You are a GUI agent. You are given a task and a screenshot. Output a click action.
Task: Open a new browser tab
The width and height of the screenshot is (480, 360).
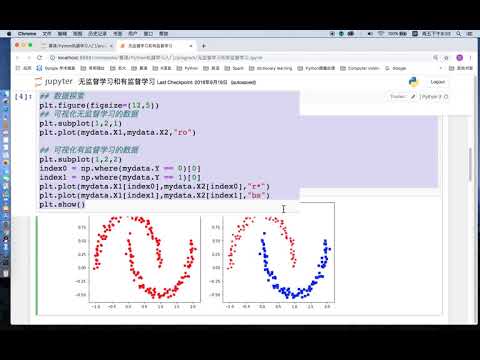(x=204, y=46)
